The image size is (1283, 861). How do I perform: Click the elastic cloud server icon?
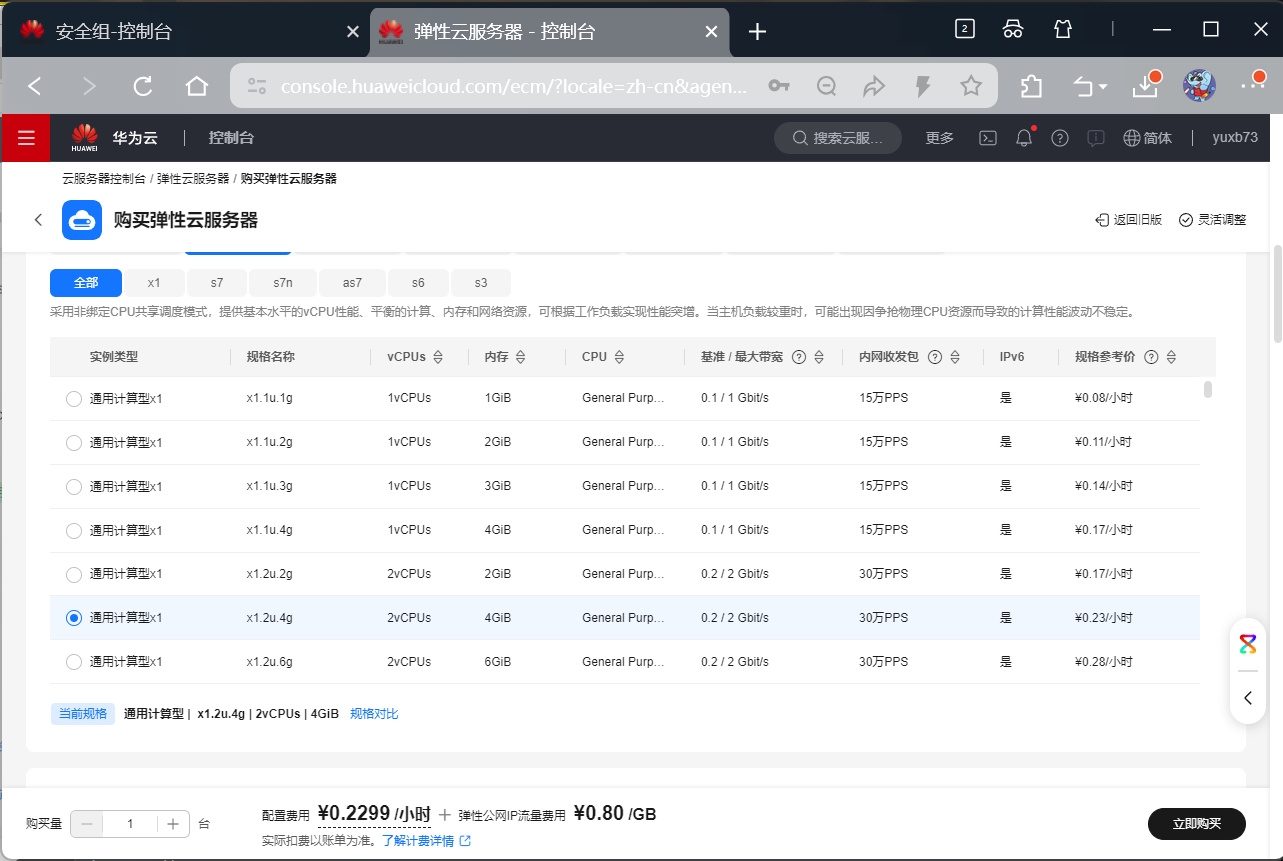coord(82,220)
